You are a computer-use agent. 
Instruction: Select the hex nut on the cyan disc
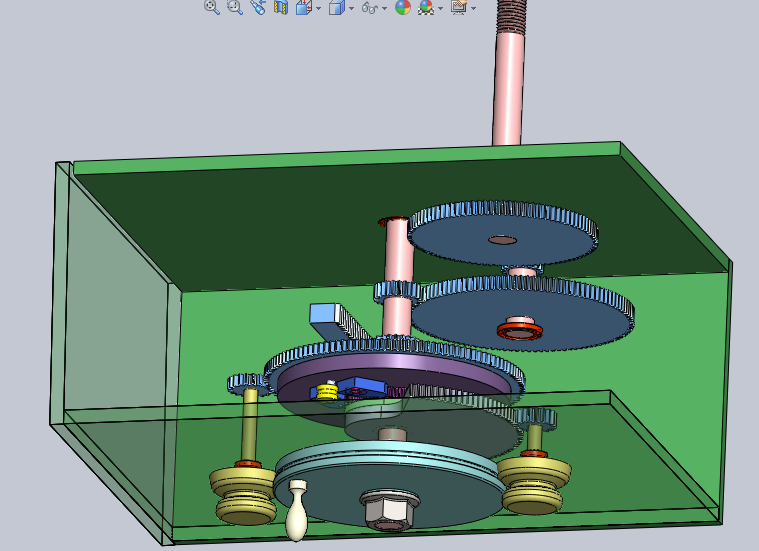[389, 509]
